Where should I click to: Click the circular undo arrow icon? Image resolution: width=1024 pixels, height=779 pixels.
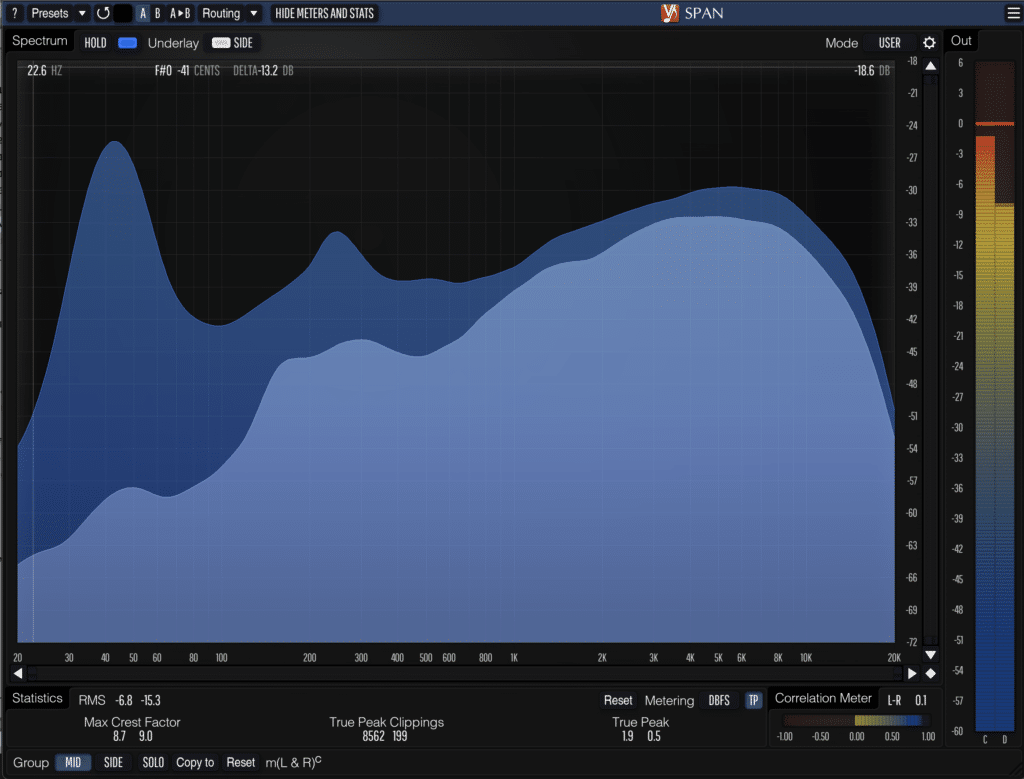click(x=103, y=13)
